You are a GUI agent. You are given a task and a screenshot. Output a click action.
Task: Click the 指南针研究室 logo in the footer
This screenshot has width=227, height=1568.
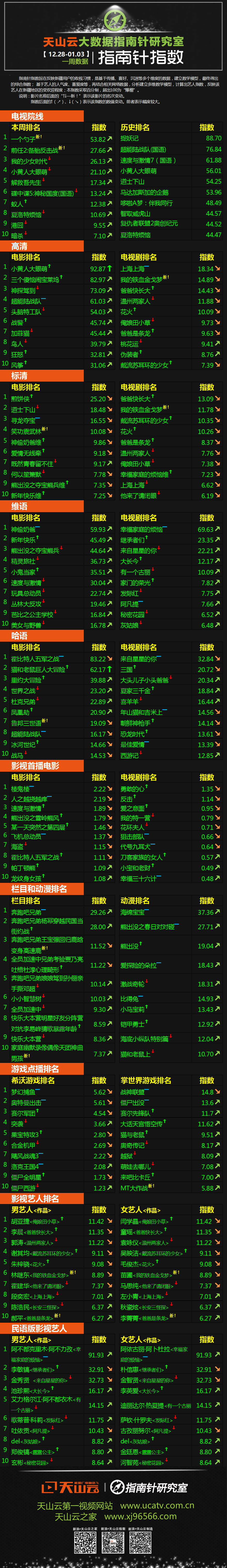coord(149,1487)
